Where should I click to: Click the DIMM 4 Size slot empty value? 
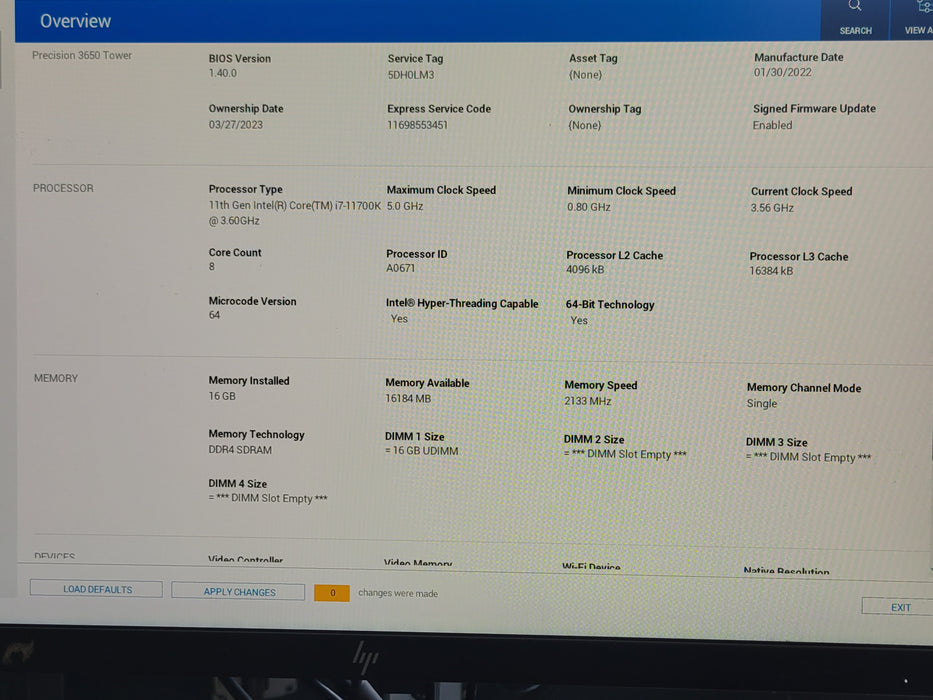(x=268, y=498)
